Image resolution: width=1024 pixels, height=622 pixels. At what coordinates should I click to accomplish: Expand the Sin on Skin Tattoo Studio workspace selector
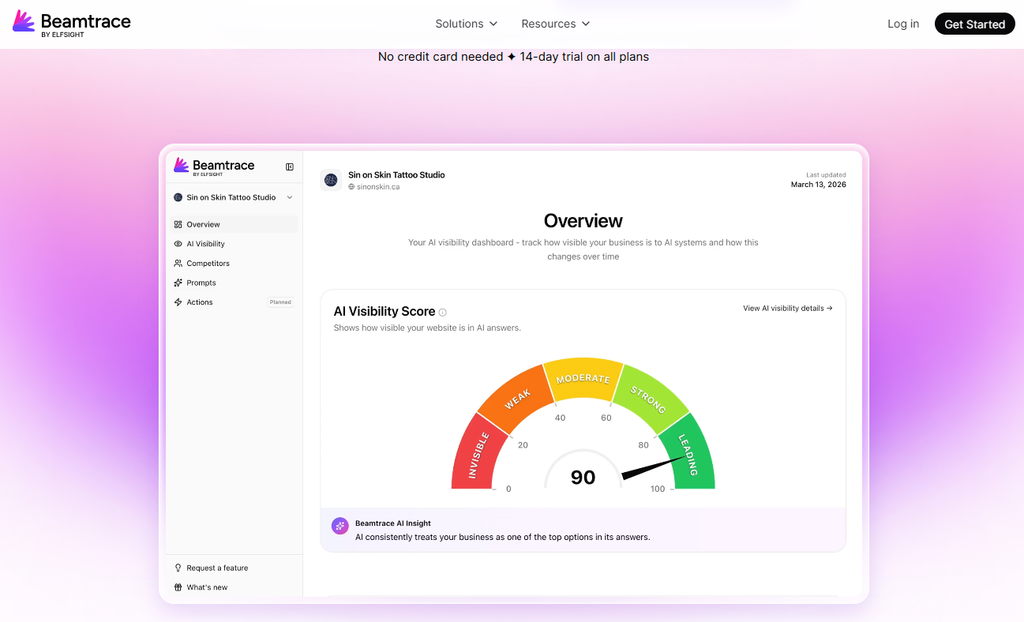click(234, 197)
